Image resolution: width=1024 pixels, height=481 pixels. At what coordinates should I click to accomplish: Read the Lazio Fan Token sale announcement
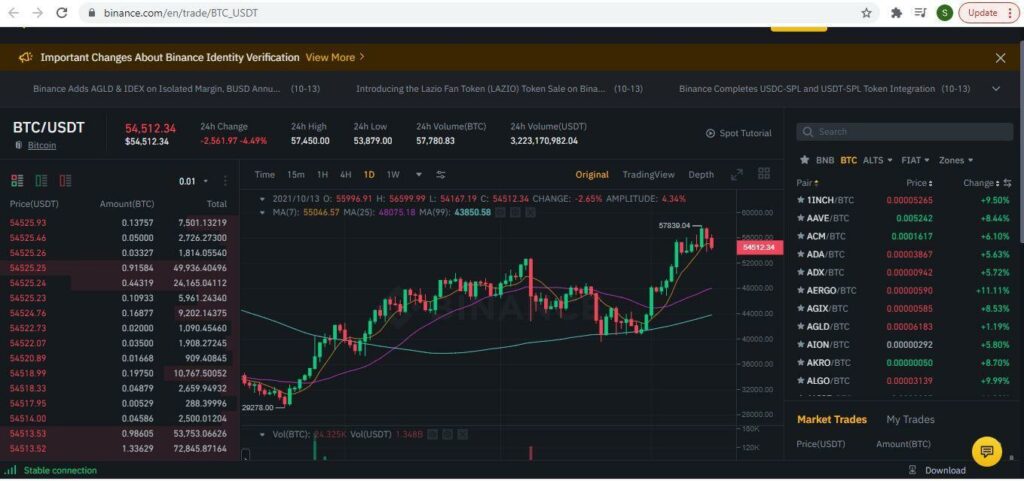[481, 89]
